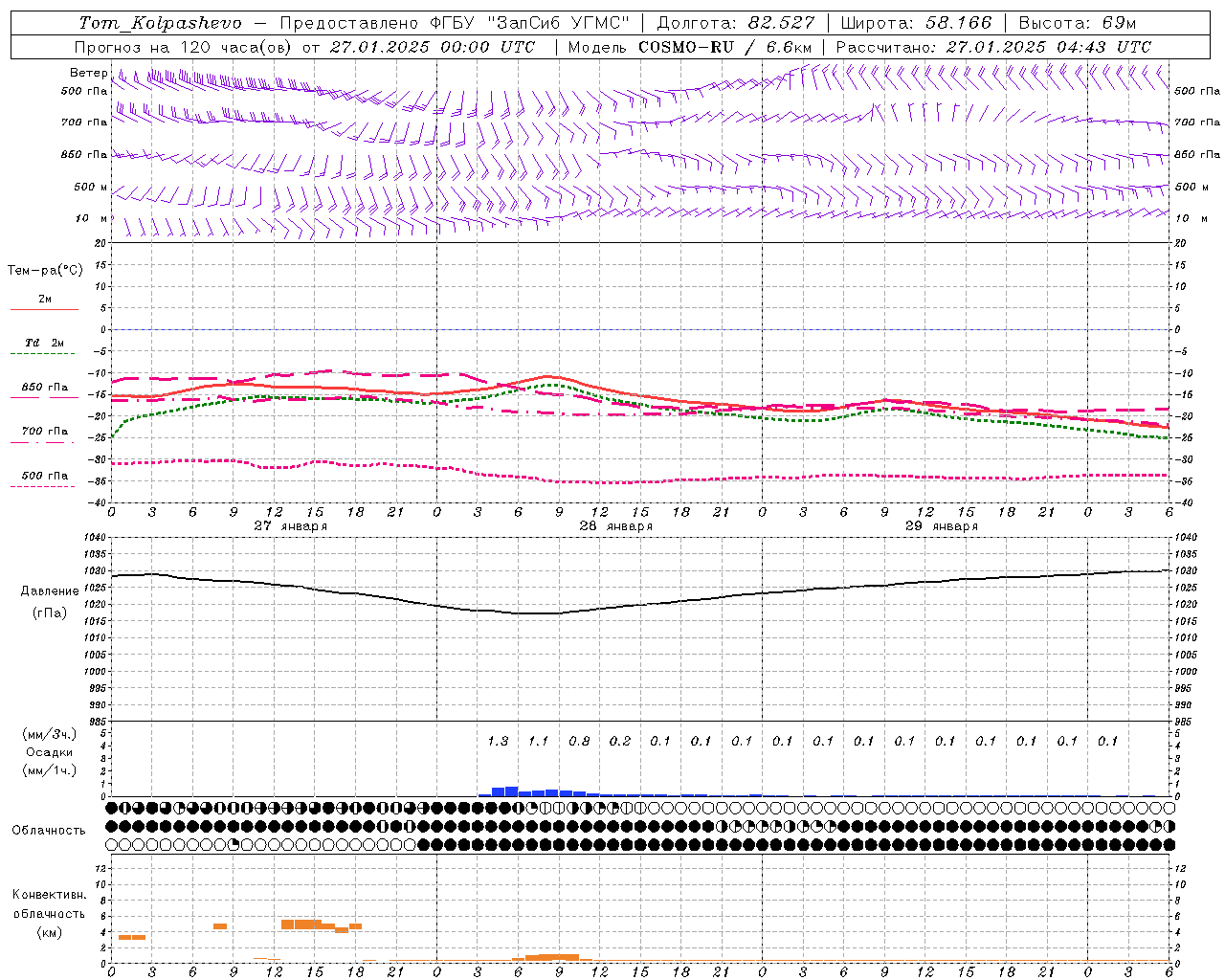The height and width of the screenshot is (980, 1225).
Task: Click the 850 гПа temperature legend entry
Action: point(45,388)
